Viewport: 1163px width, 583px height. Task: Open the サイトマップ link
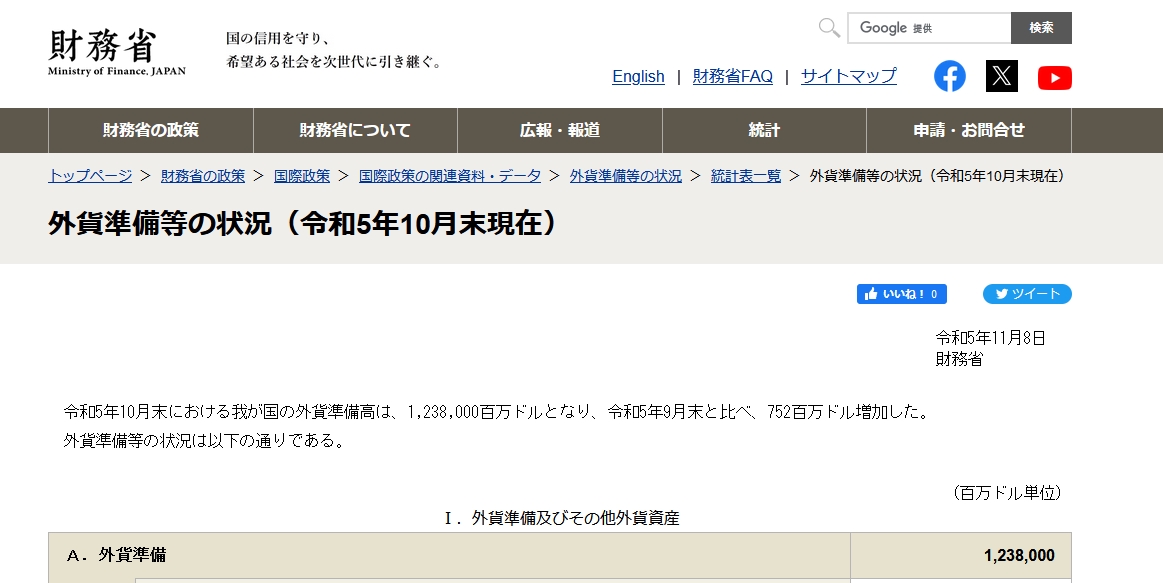[x=848, y=77]
